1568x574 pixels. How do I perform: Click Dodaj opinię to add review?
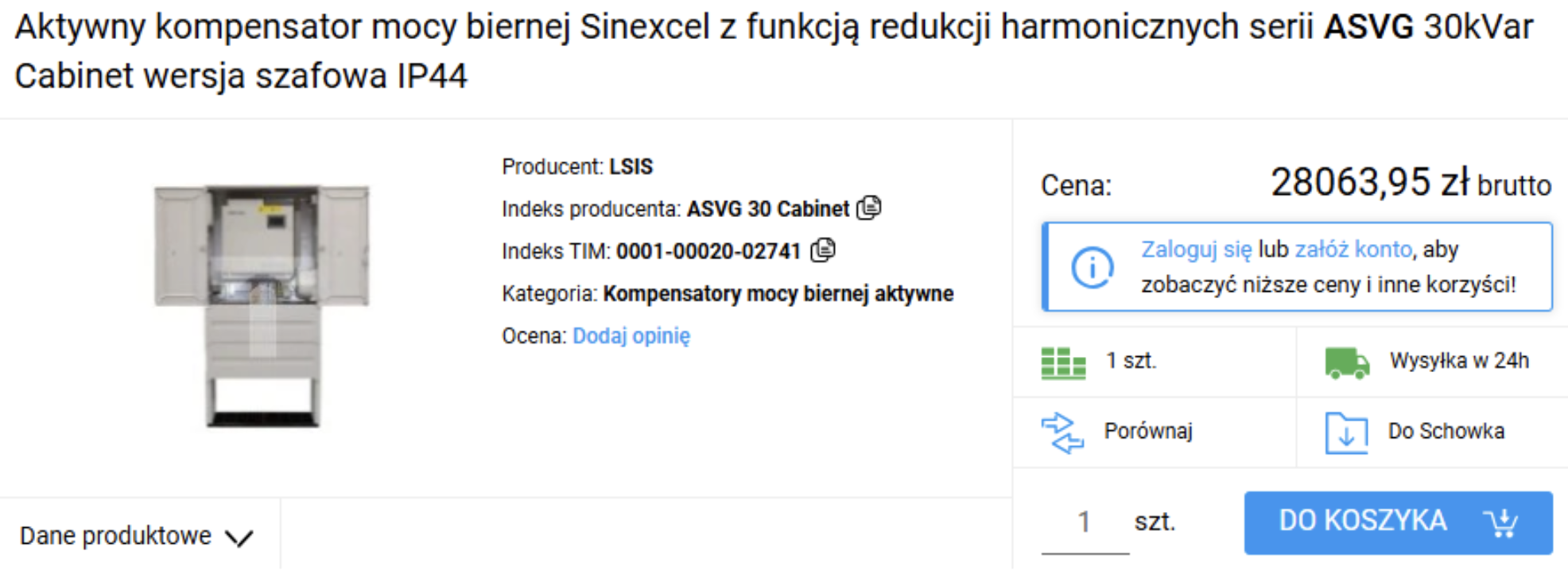(x=631, y=336)
